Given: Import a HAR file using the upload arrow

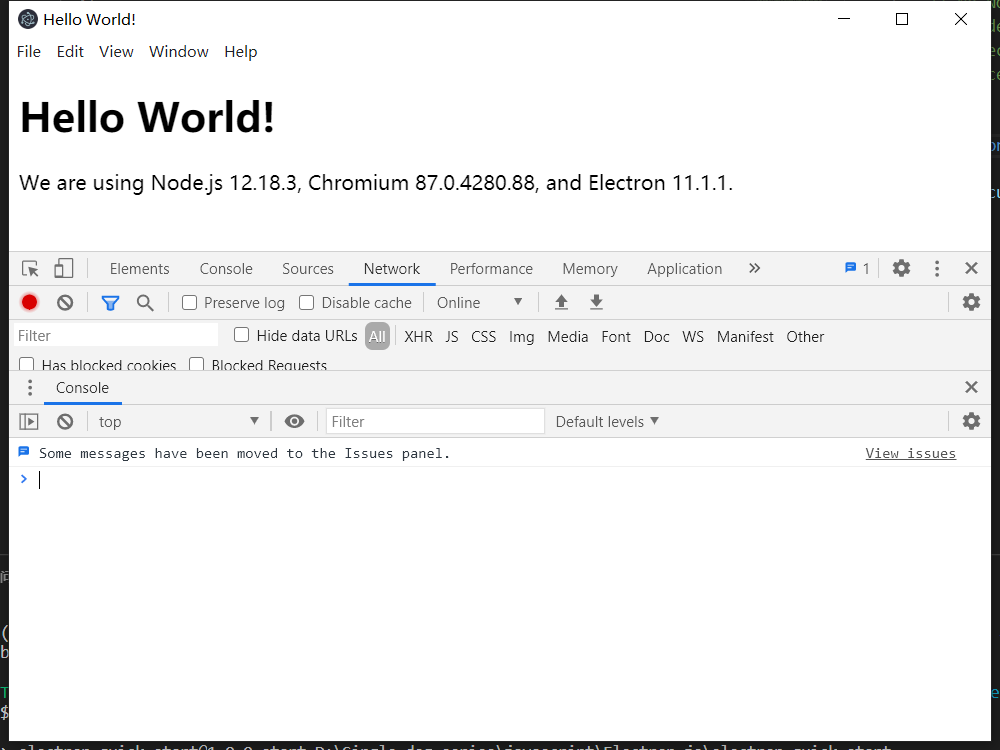Looking at the screenshot, I should 561,302.
